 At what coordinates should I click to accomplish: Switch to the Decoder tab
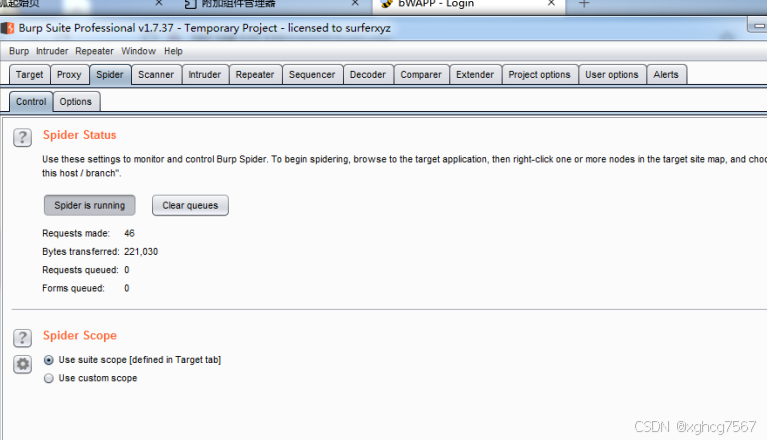[368, 75]
